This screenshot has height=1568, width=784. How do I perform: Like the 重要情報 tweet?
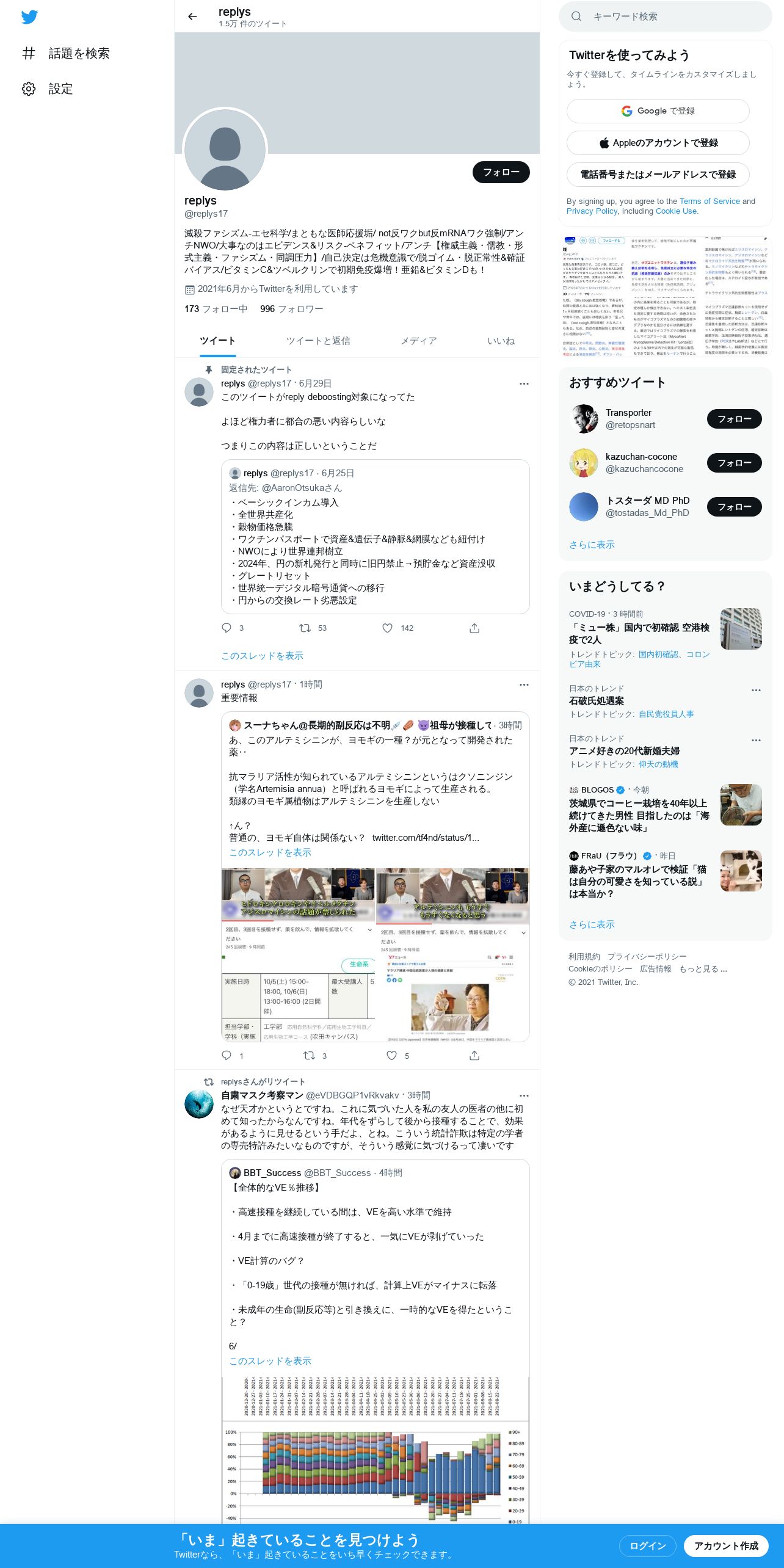click(391, 1055)
